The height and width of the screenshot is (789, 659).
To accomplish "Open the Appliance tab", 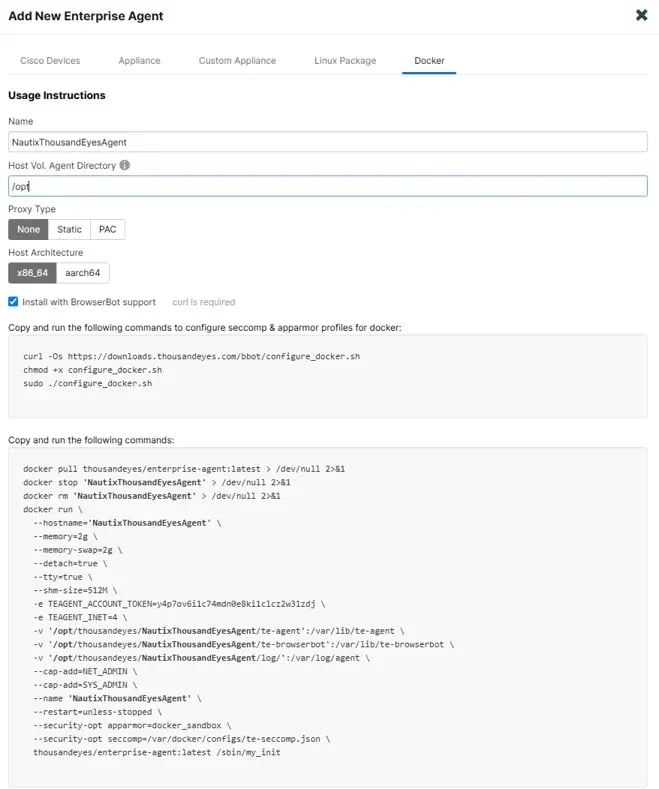I will tap(139, 60).
